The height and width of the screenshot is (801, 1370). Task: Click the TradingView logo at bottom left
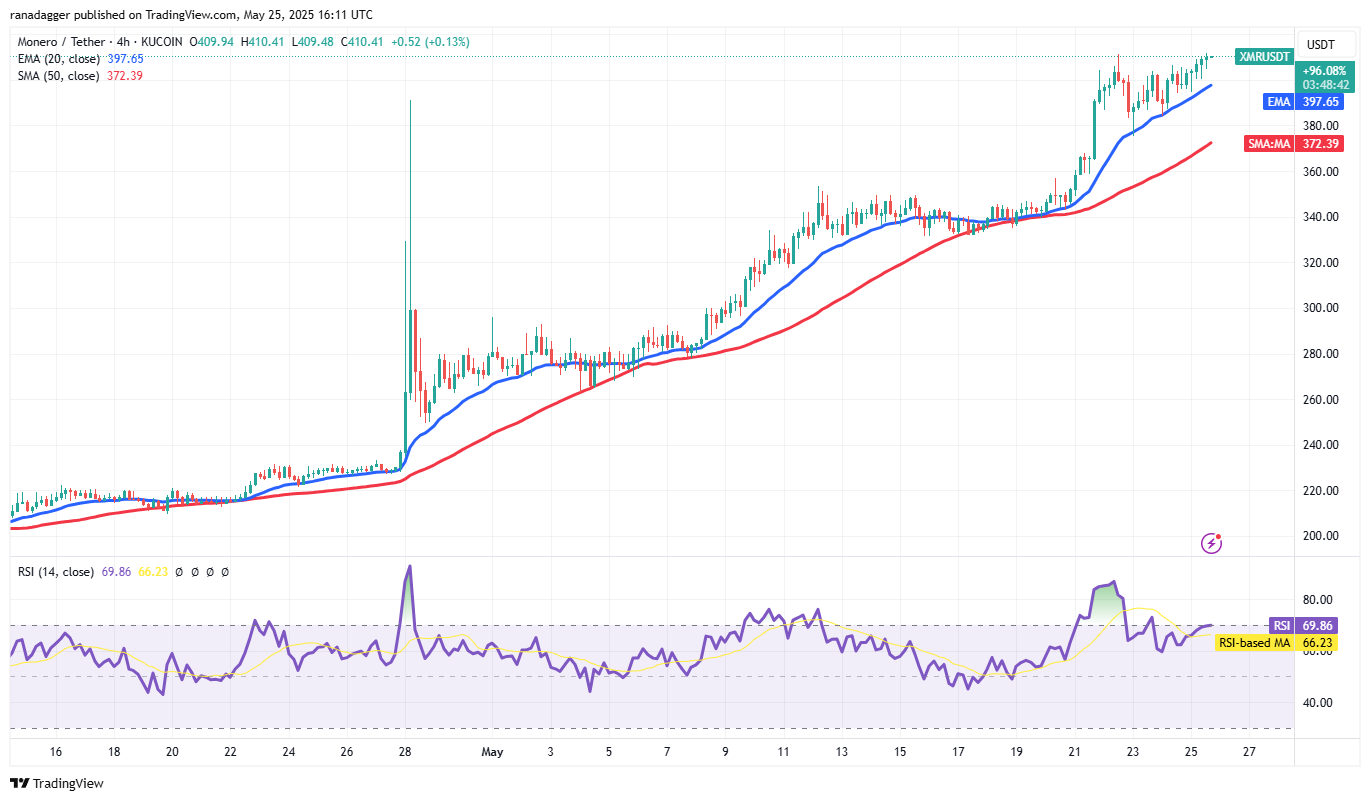point(57,783)
